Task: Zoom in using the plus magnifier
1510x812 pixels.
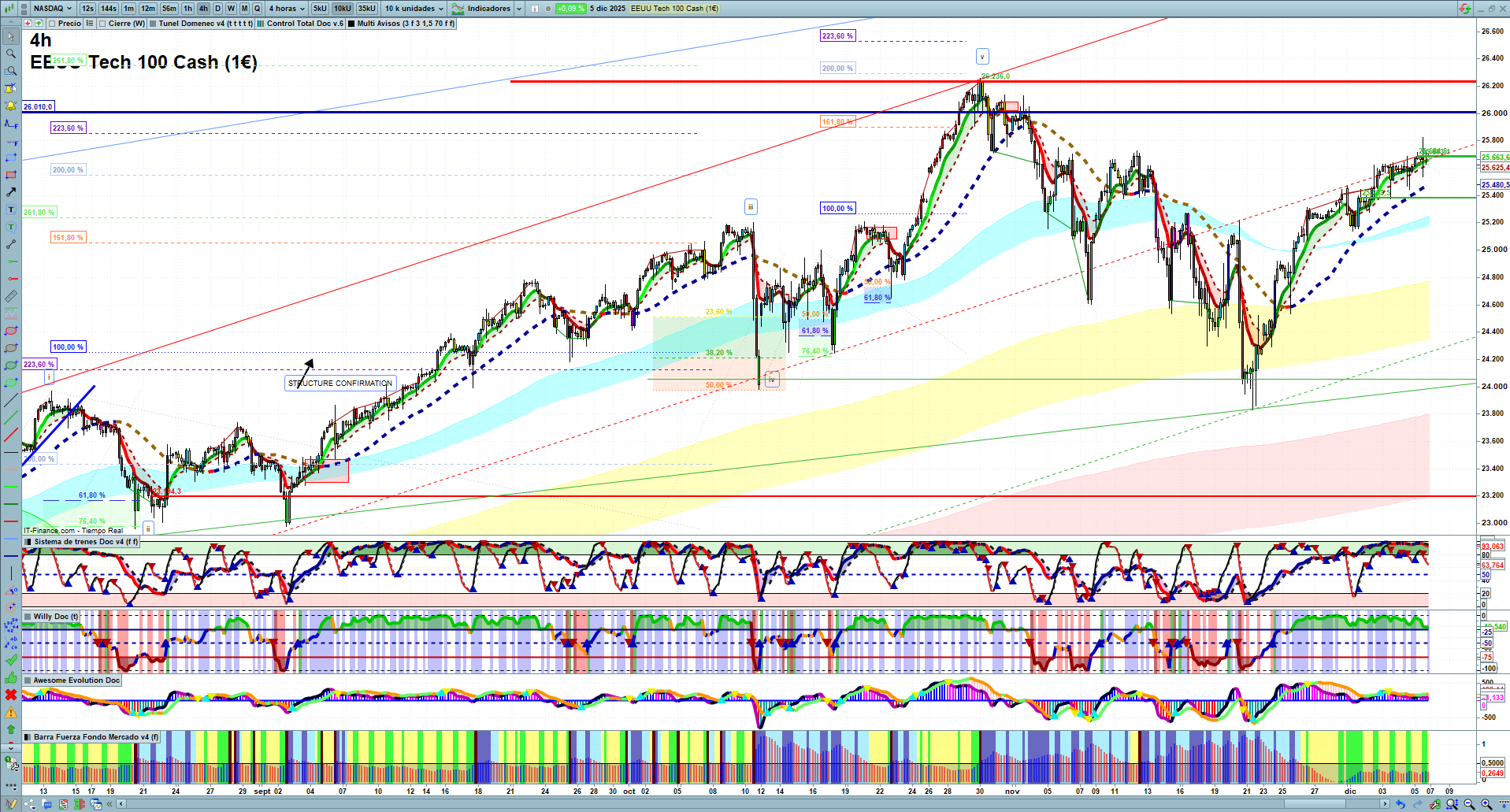Action: [1486, 804]
